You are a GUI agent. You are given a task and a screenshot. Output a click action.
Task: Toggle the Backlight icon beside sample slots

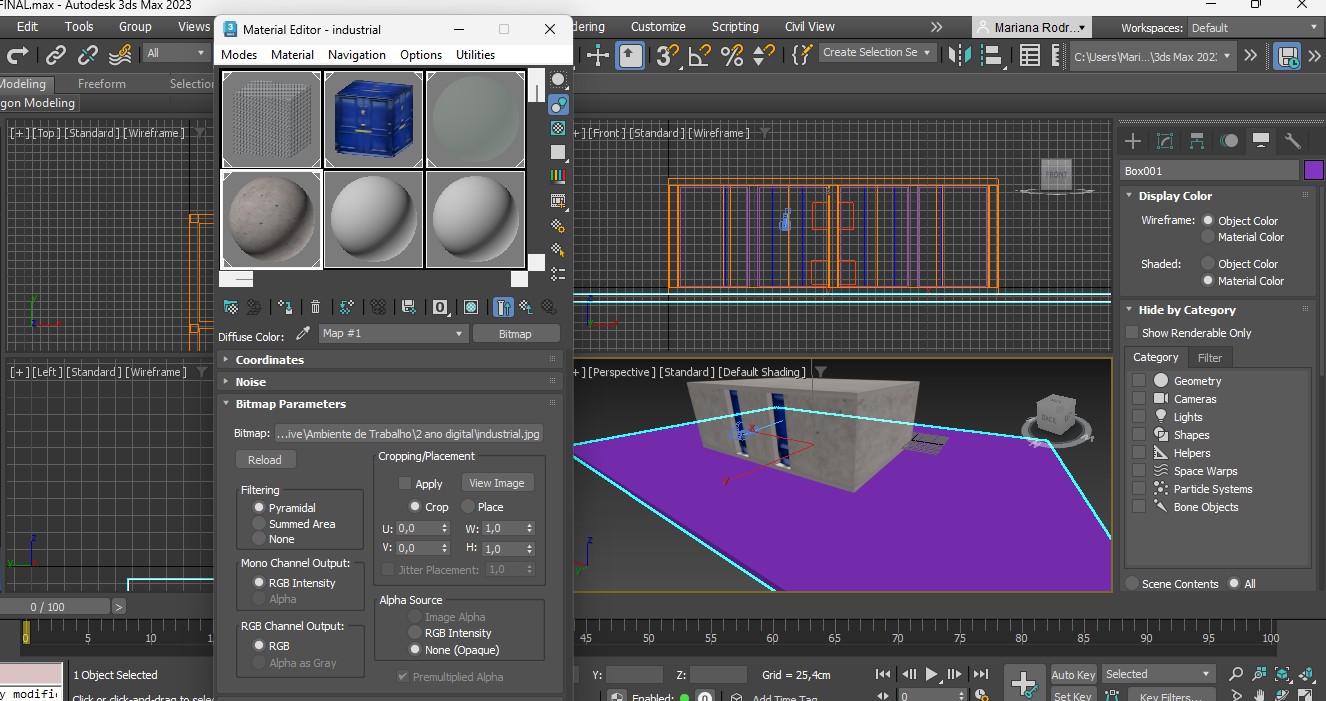coord(558,104)
